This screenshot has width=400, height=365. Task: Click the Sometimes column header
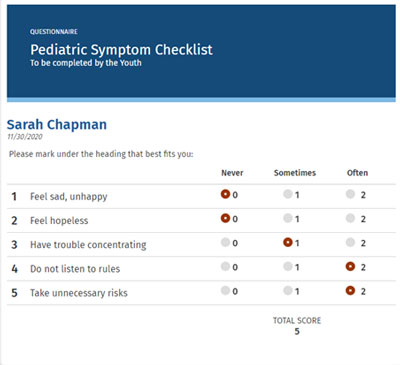(x=295, y=173)
